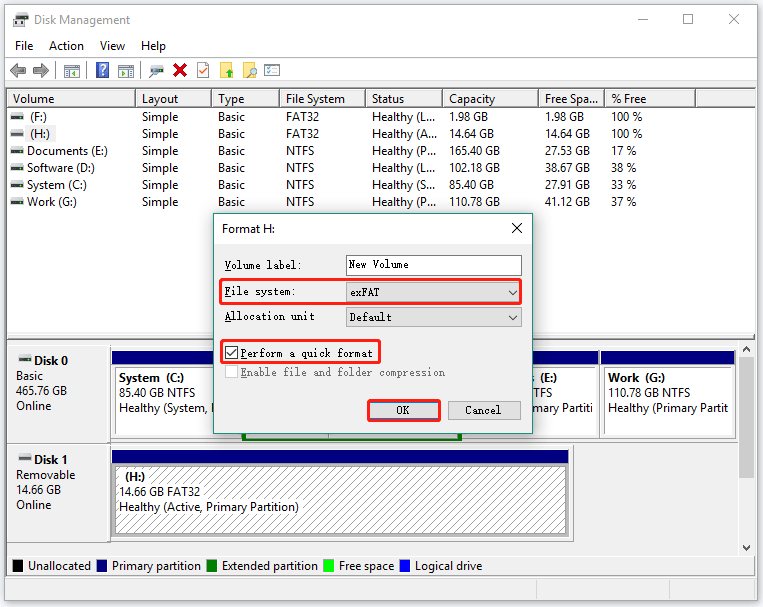The height and width of the screenshot is (607, 763).
Task: Click drive icon of H: volume row
Action: click(x=17, y=134)
